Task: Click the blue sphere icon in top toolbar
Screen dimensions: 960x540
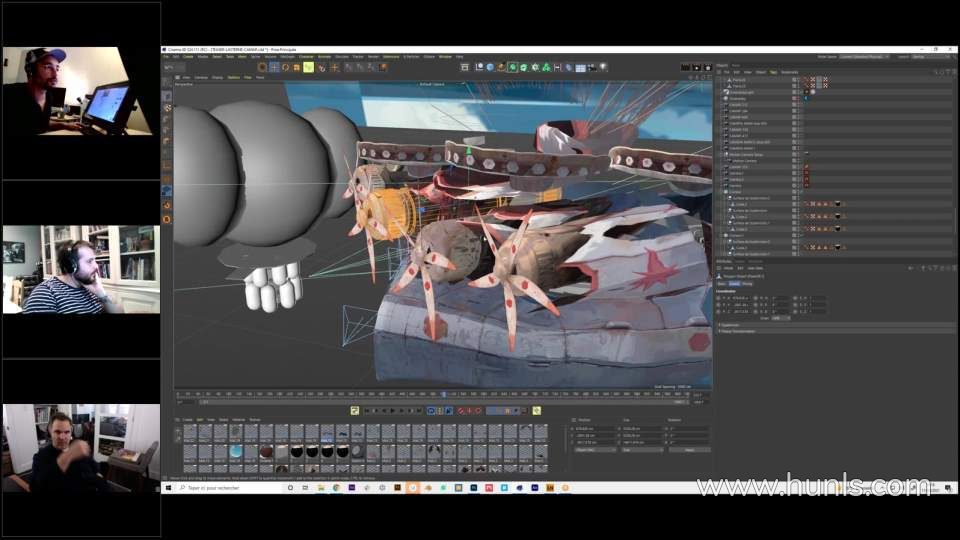Action: [x=490, y=67]
